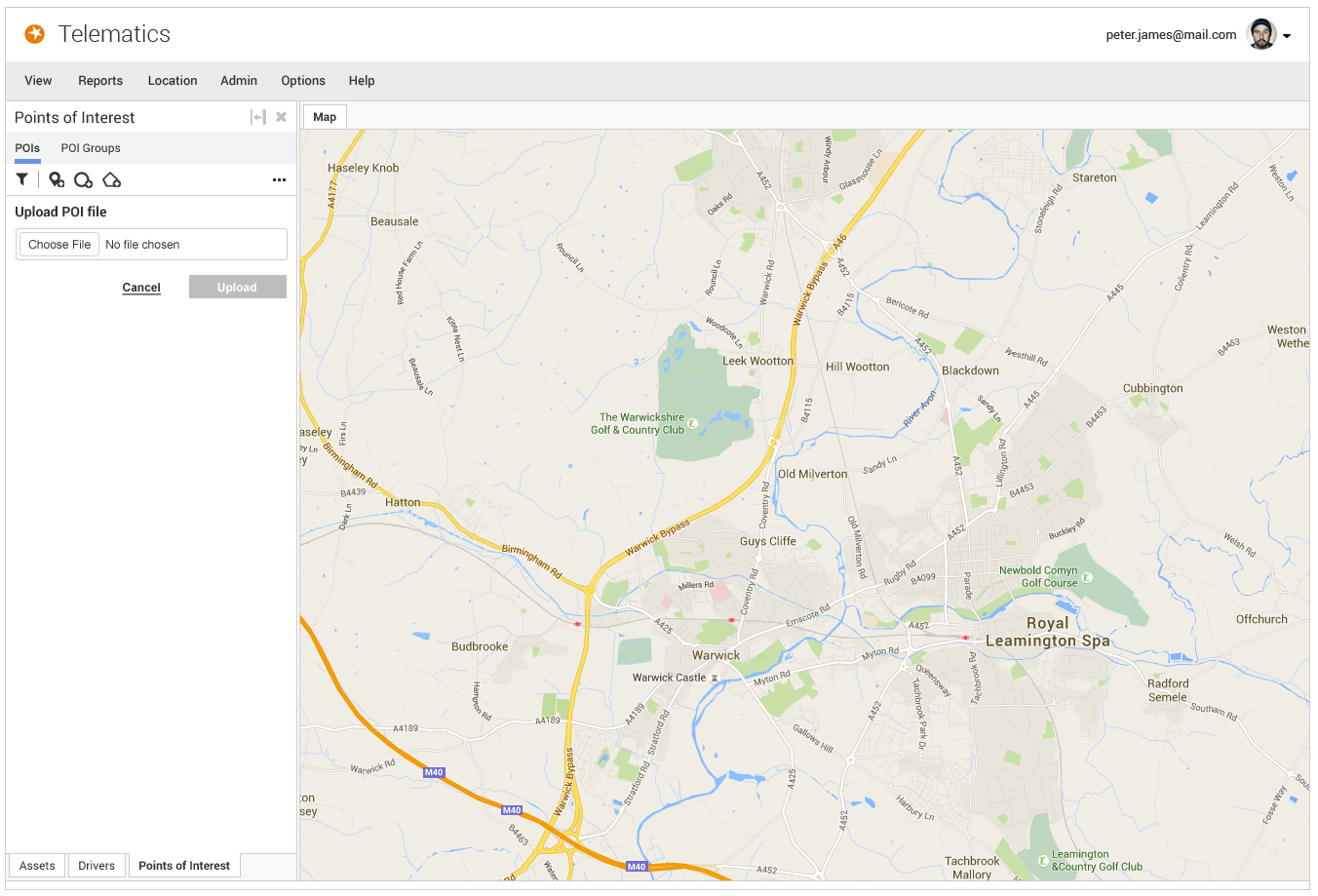This screenshot has height=896, width=1318.
Task: Click the Blackdown map label
Action: [970, 370]
